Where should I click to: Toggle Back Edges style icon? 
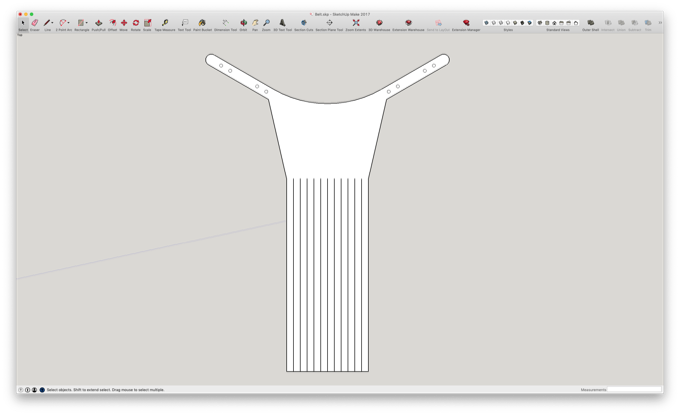(494, 23)
